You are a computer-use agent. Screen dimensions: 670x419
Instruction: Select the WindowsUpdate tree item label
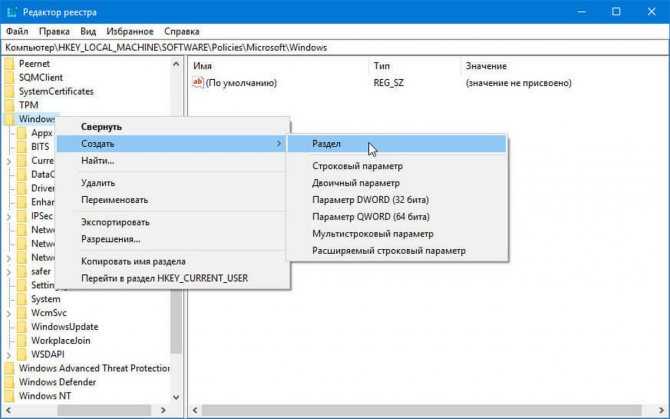tap(65, 327)
